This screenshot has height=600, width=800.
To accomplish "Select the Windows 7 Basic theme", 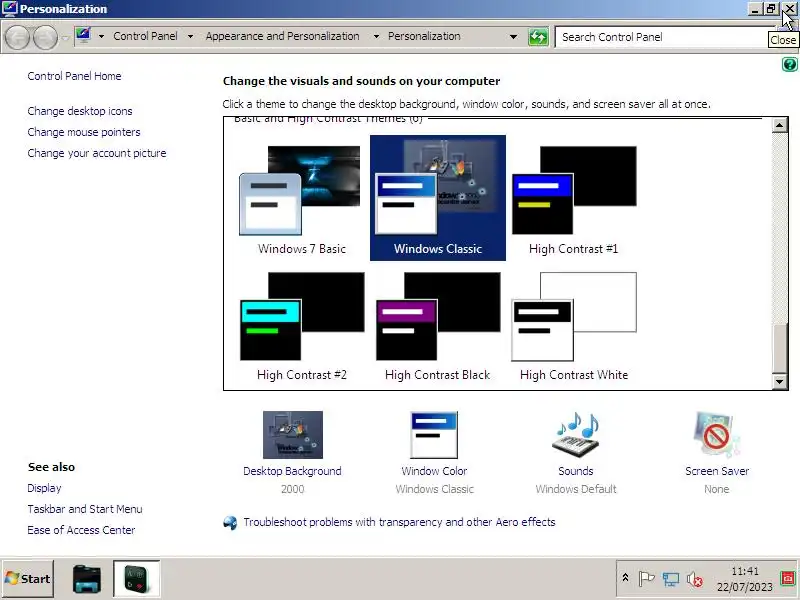I will click(302, 198).
